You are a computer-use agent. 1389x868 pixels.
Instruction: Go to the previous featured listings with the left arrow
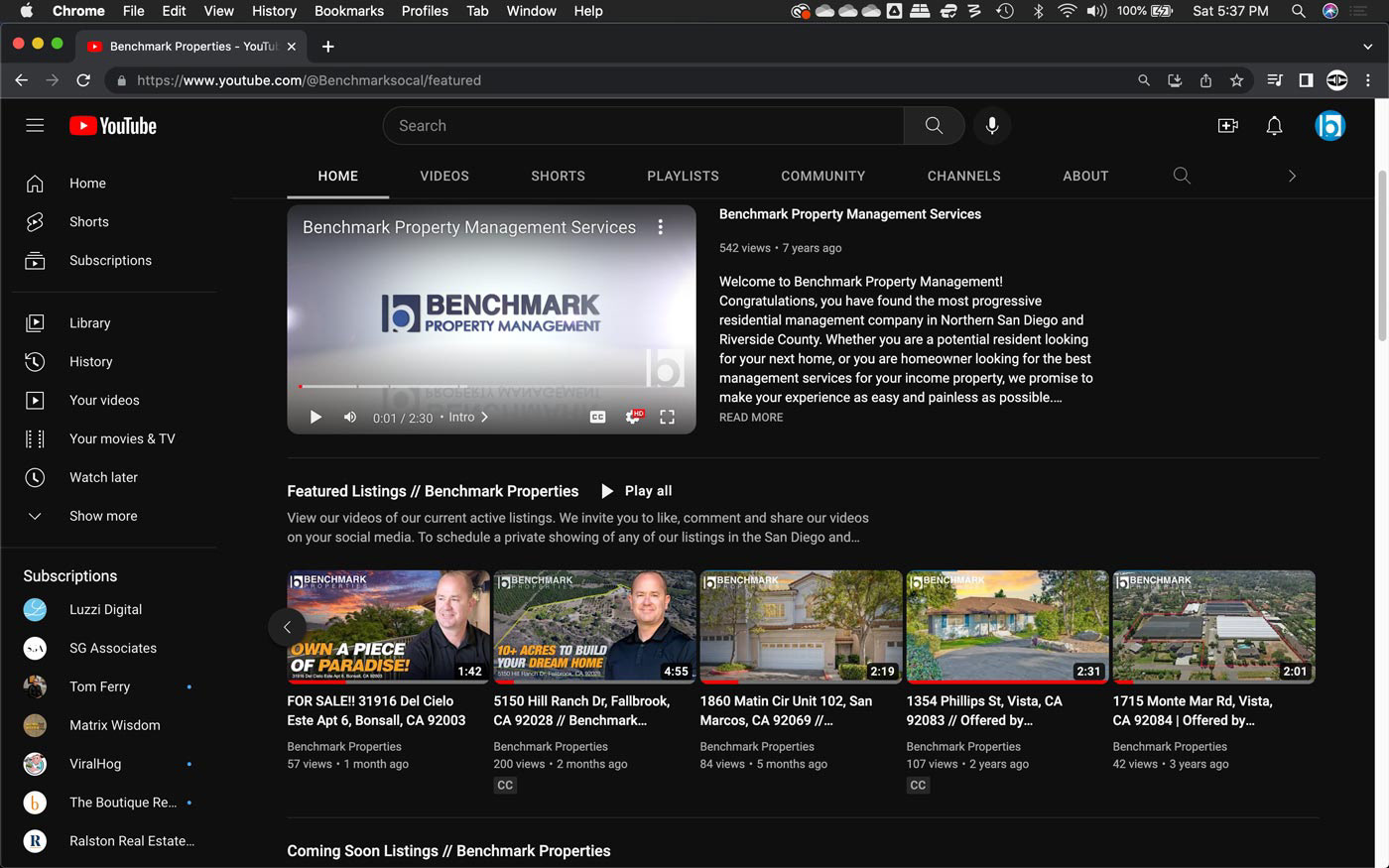[287, 627]
